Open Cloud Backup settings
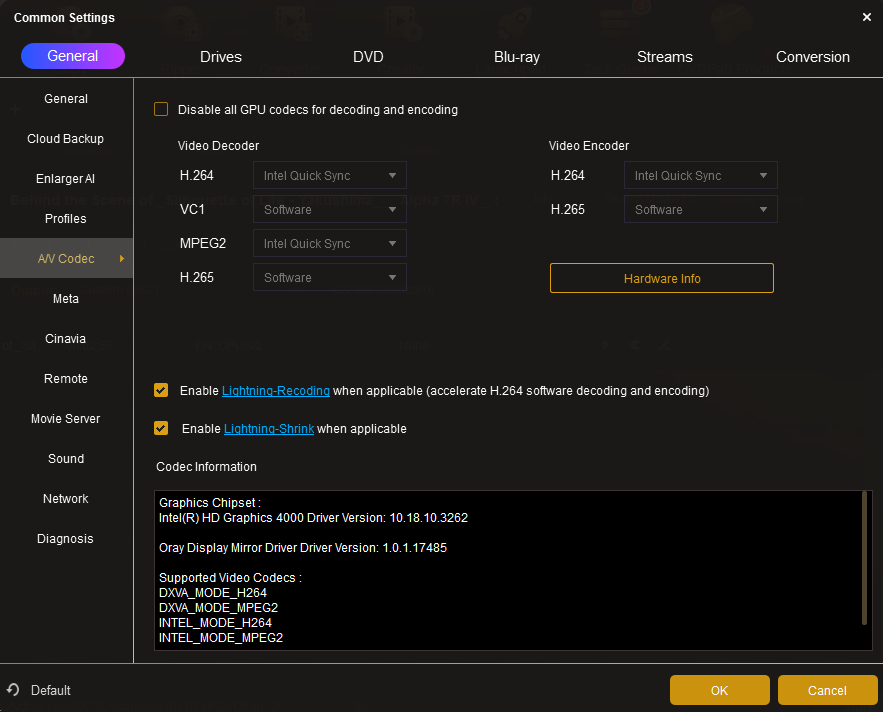 tap(66, 139)
